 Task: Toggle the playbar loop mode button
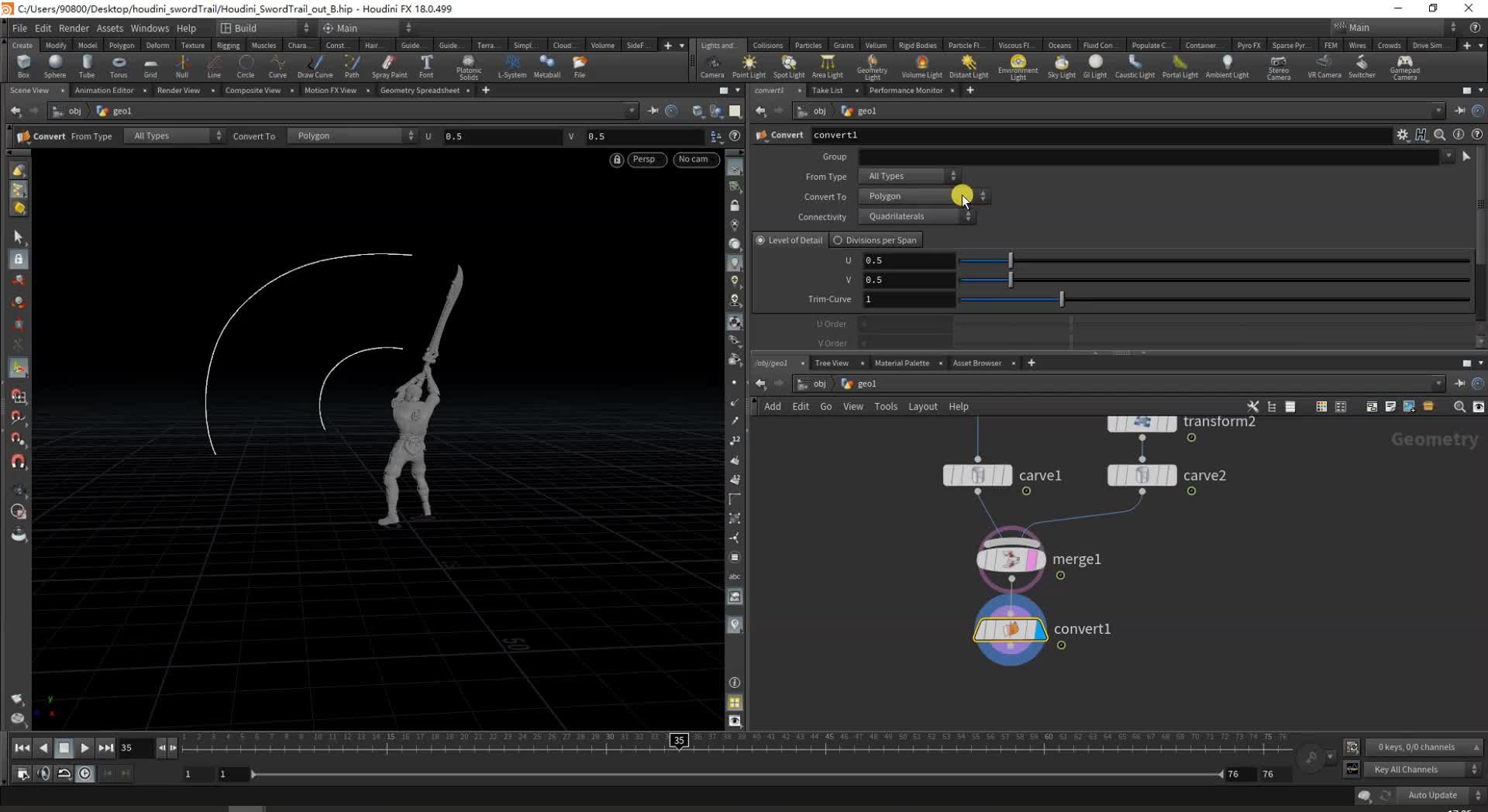coord(64,773)
